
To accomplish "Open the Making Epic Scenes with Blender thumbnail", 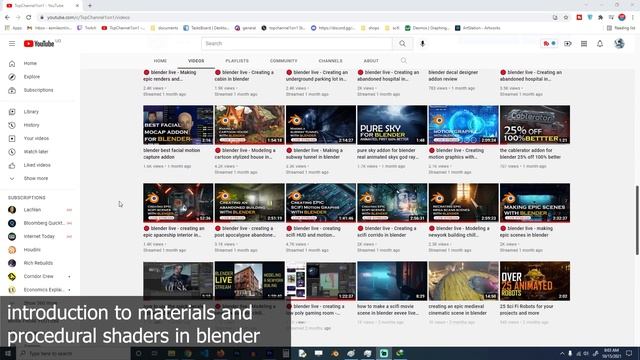I will click(535, 203).
